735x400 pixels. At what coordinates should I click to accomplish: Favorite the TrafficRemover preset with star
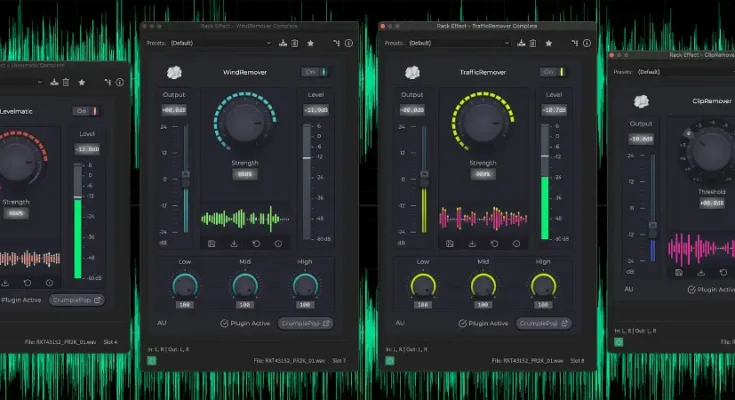(549, 43)
